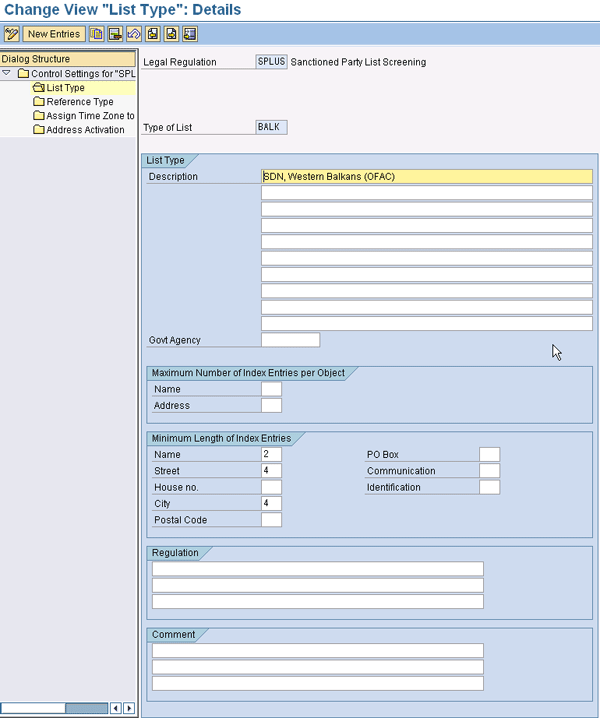
Task: Select the List Type folder in tree
Action: [x=65, y=88]
